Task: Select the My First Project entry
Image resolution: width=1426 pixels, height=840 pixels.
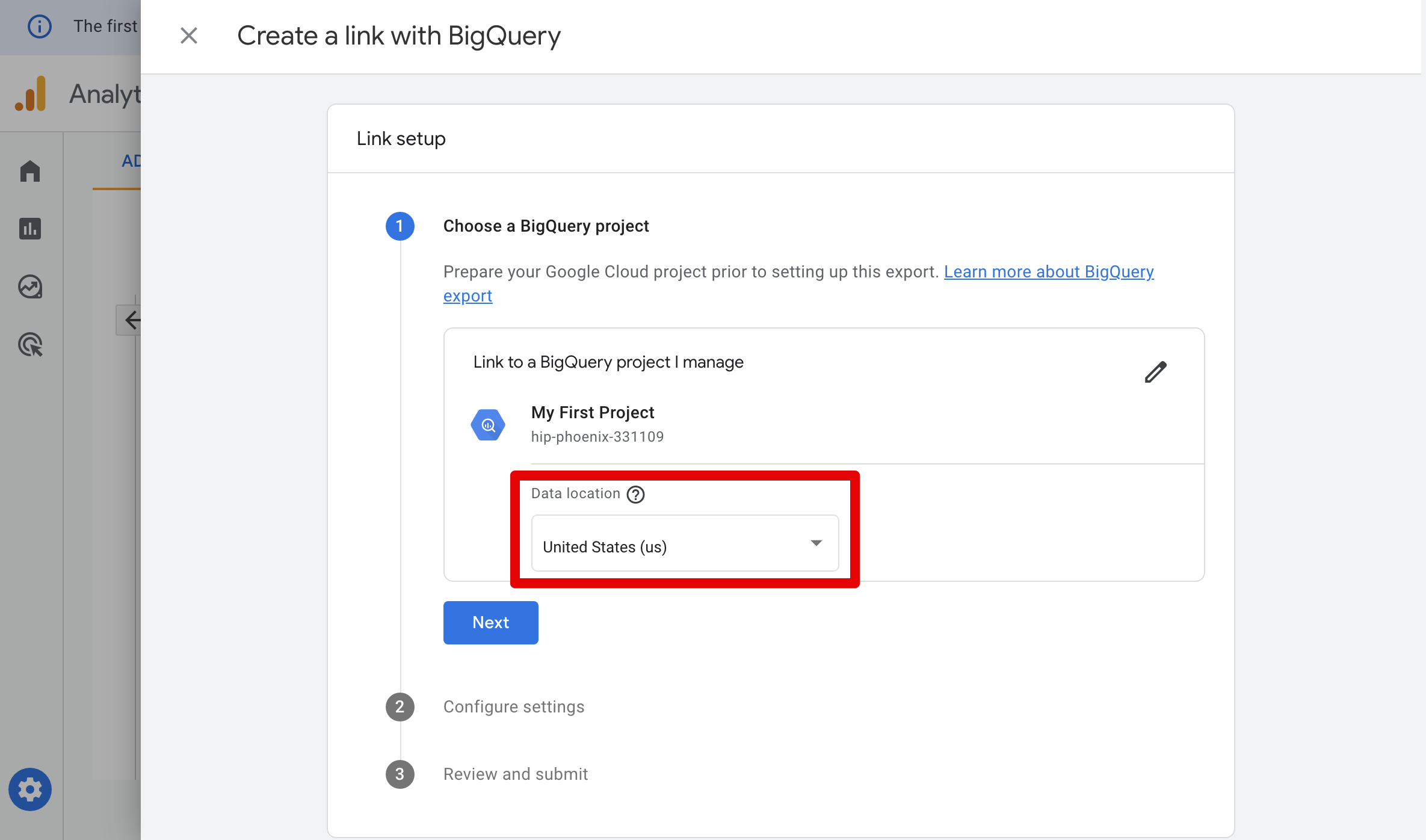Action: (x=592, y=413)
